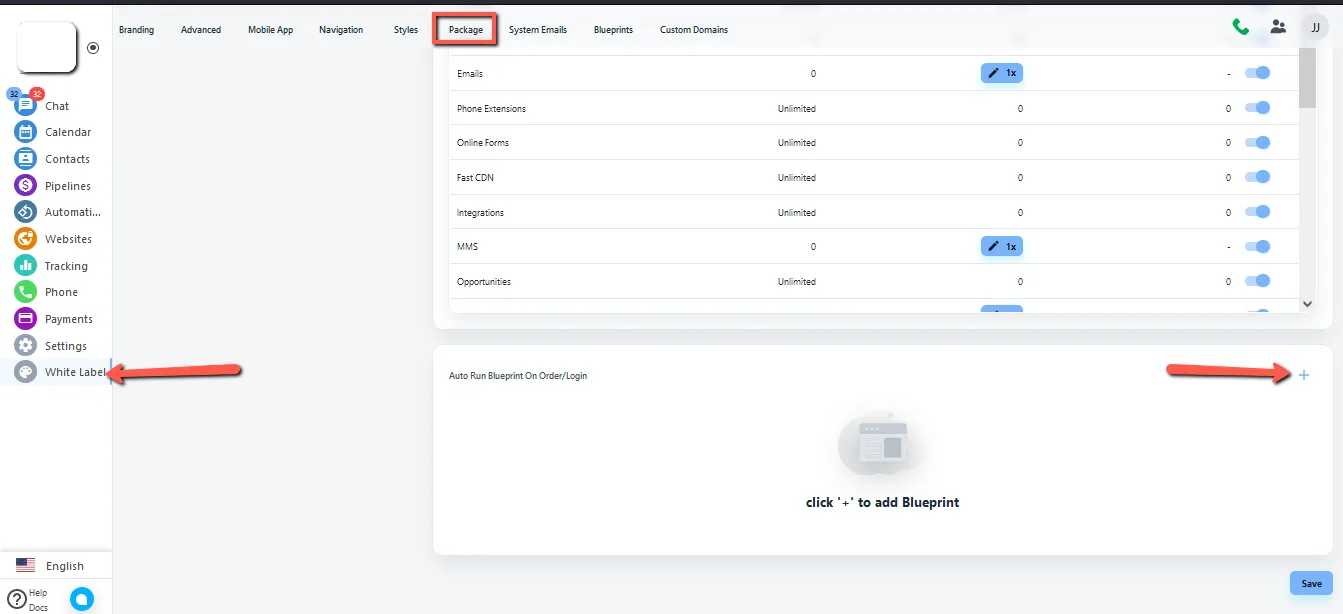Open the Pipelines dollar icon
Viewport: 1343px width, 614px height.
(25, 185)
